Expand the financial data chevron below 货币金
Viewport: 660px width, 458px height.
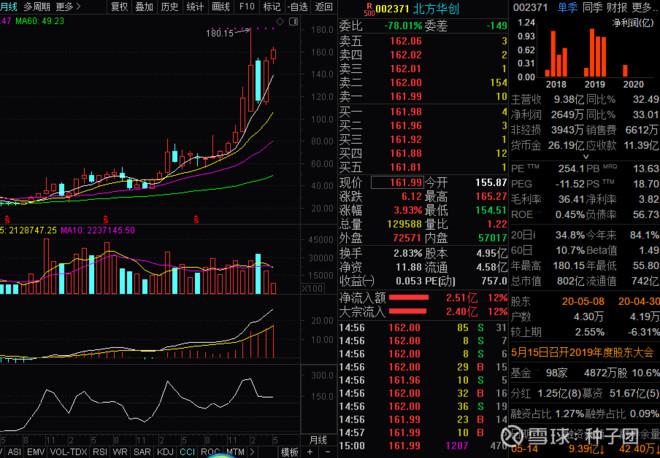(585, 157)
